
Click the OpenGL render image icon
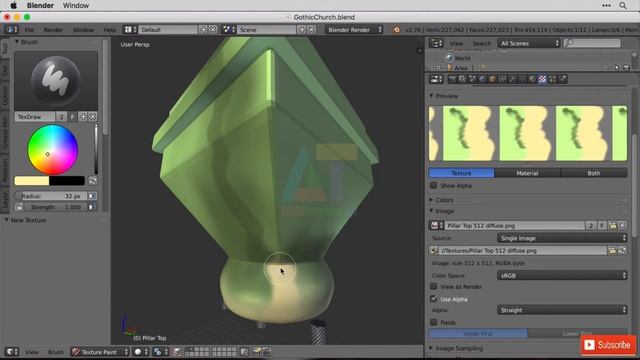[x=257, y=351]
